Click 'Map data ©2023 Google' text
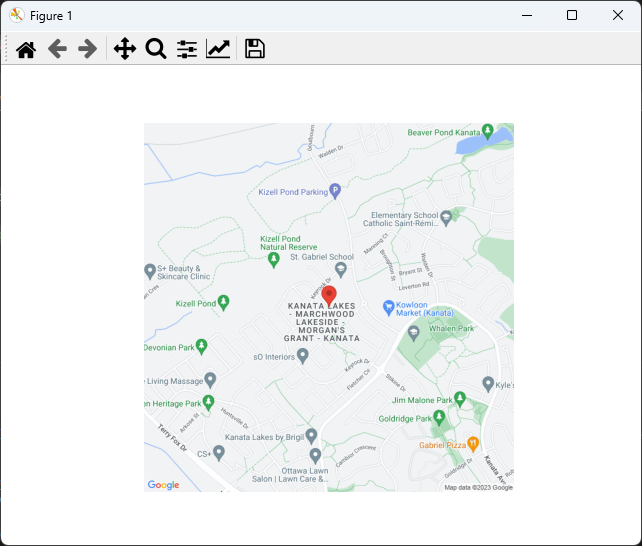Viewport: 642px width, 546px height. 479,487
